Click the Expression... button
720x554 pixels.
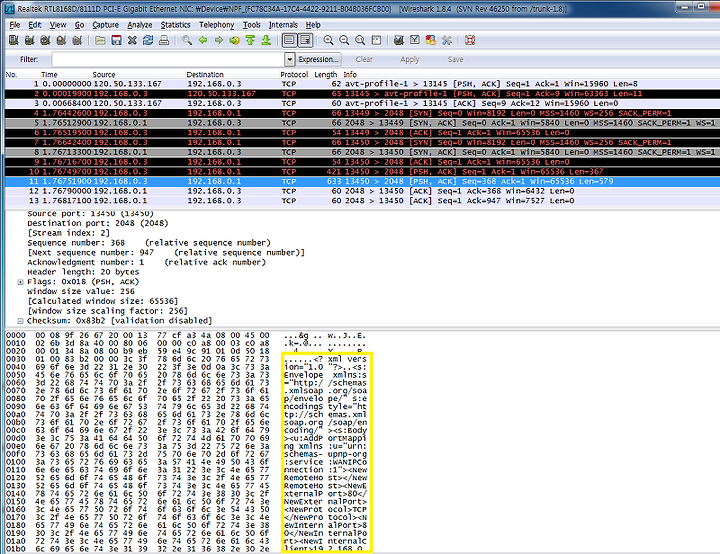(x=318, y=59)
